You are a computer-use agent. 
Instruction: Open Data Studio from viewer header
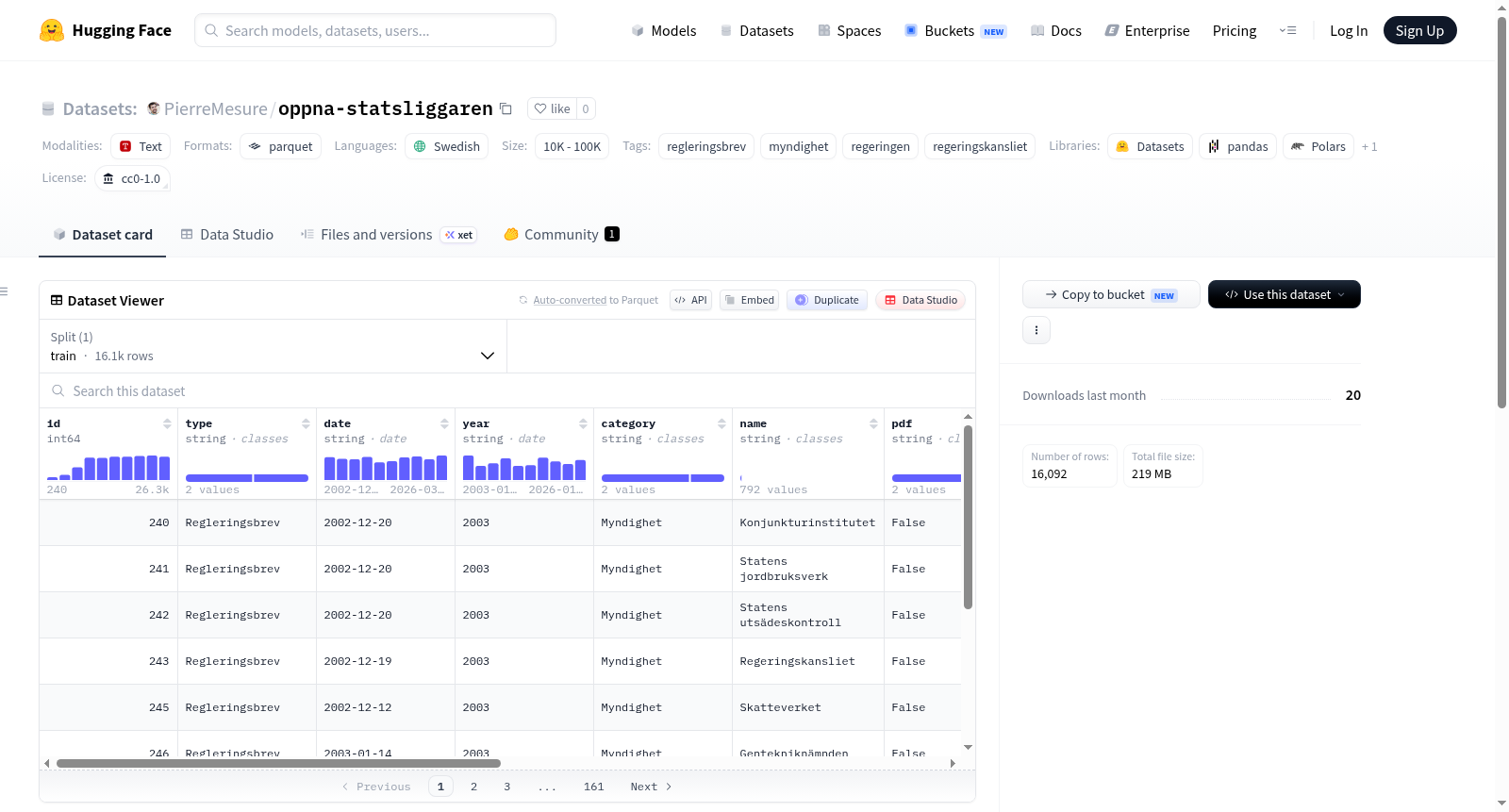(920, 300)
